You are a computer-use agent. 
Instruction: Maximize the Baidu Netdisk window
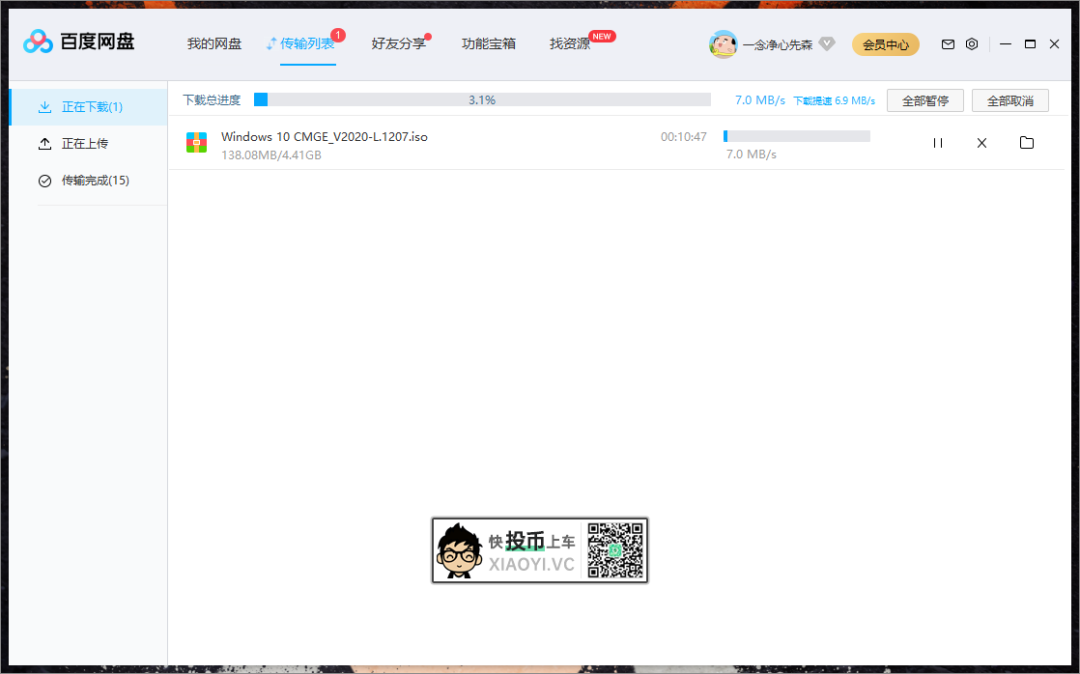[1030, 44]
